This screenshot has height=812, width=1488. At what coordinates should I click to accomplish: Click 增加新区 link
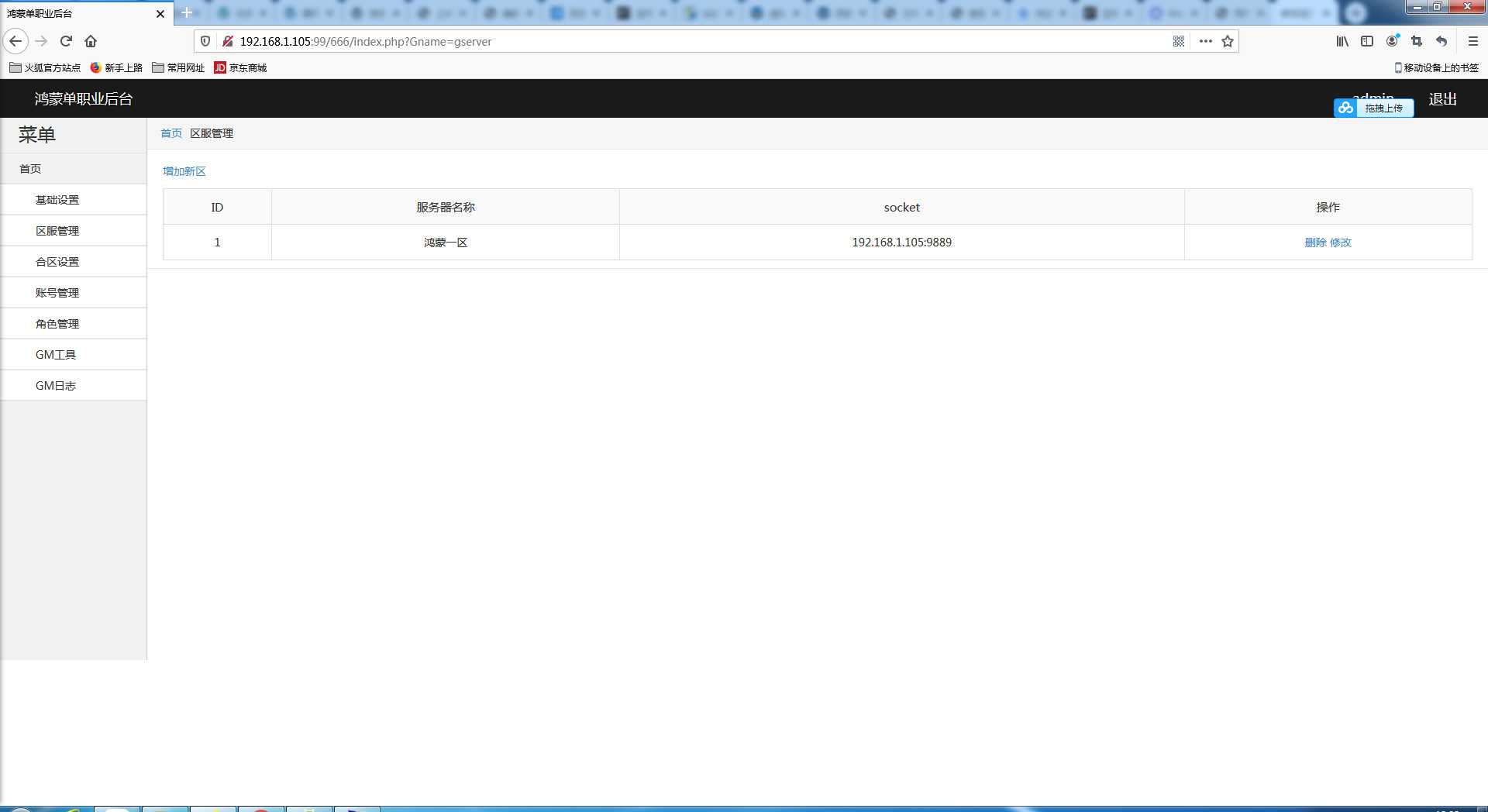click(184, 171)
